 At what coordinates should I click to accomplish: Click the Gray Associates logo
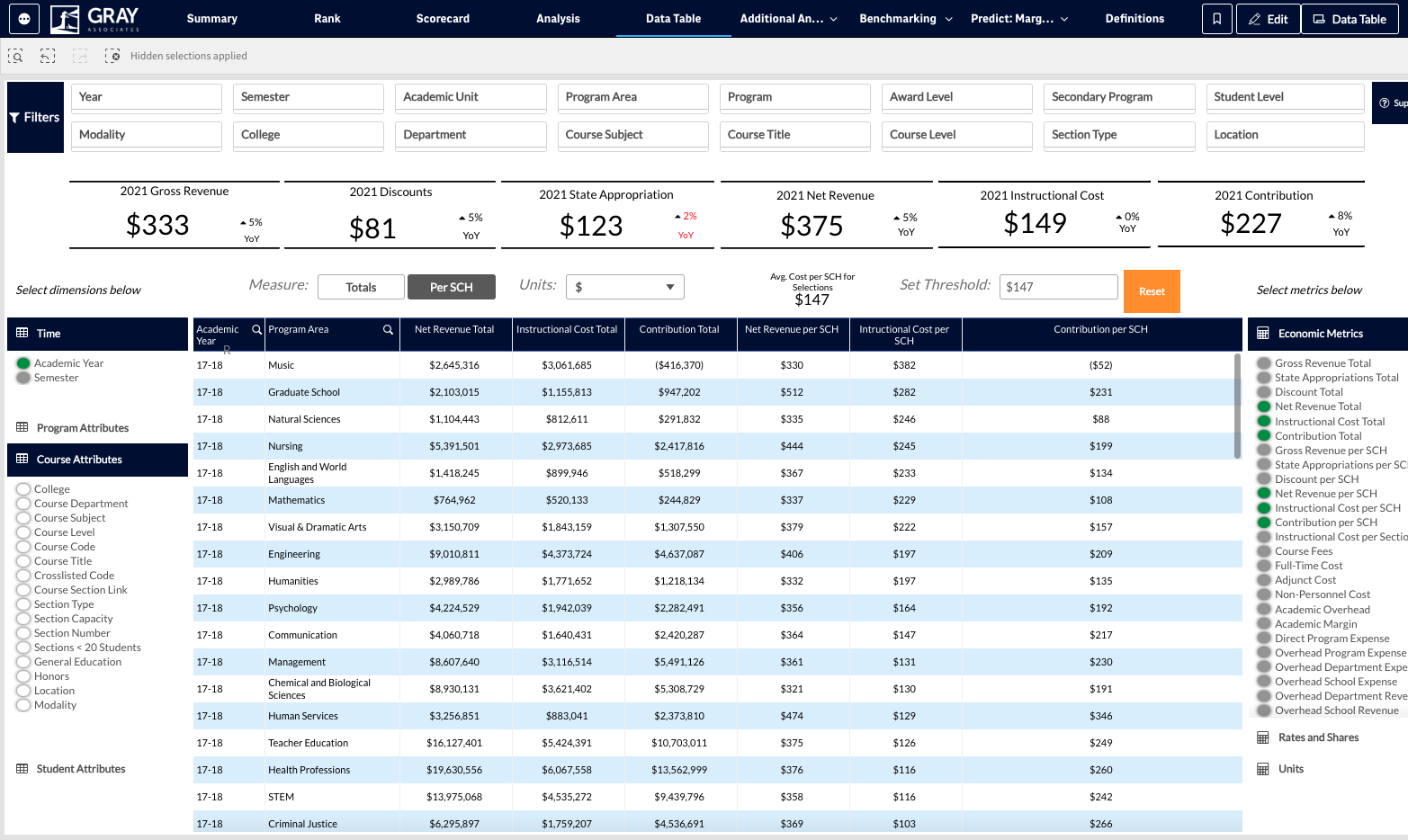[95, 18]
